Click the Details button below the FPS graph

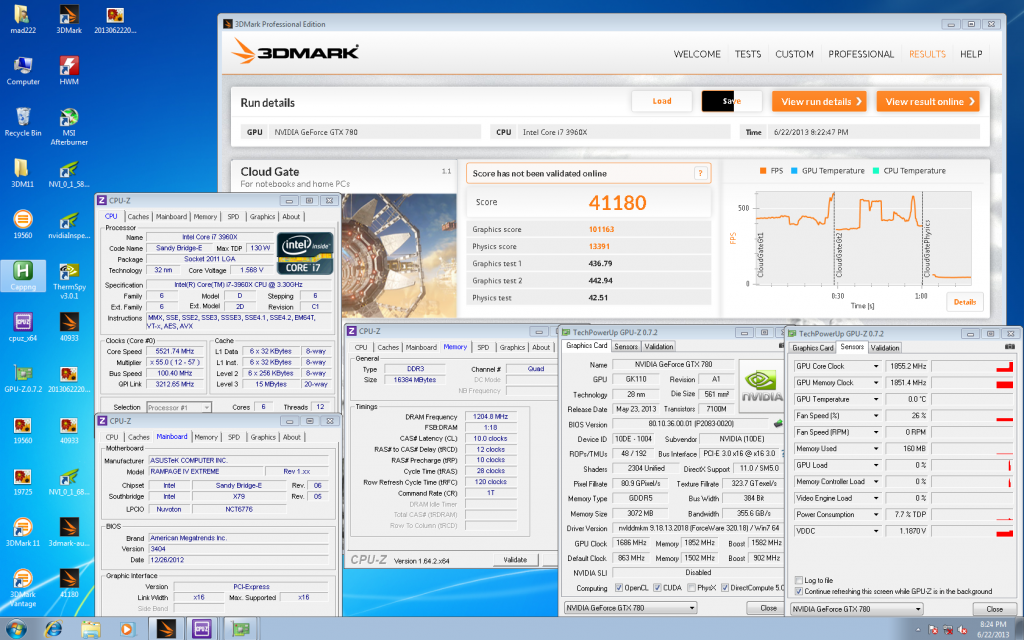tap(964, 301)
